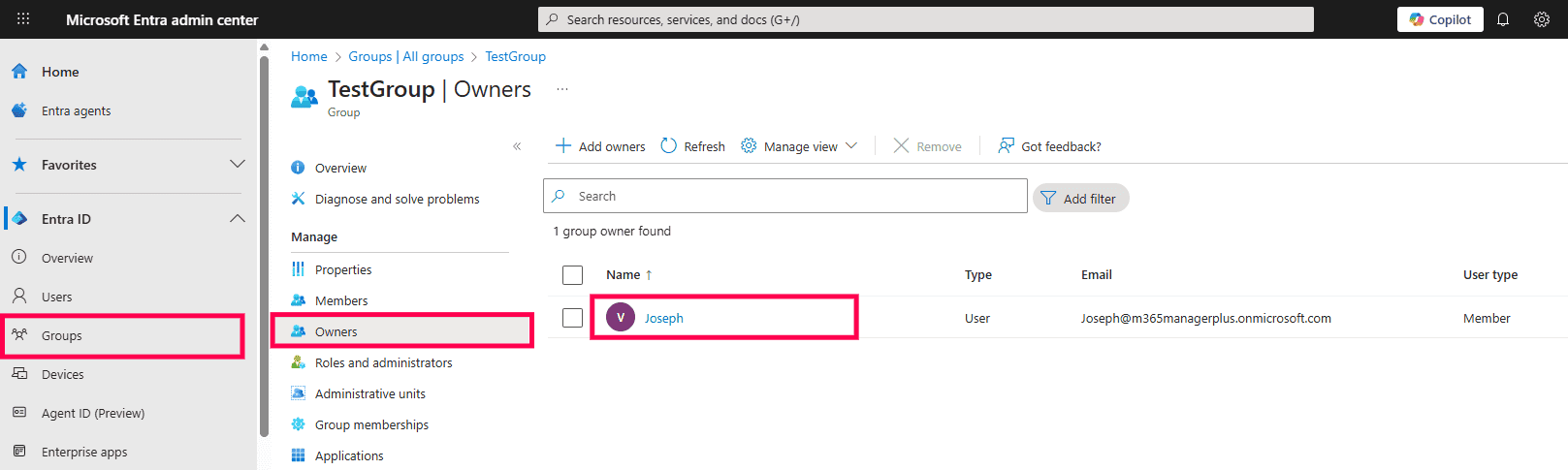This screenshot has width=1568, height=470.
Task: Click the Members icon
Action: pyautogui.click(x=298, y=300)
